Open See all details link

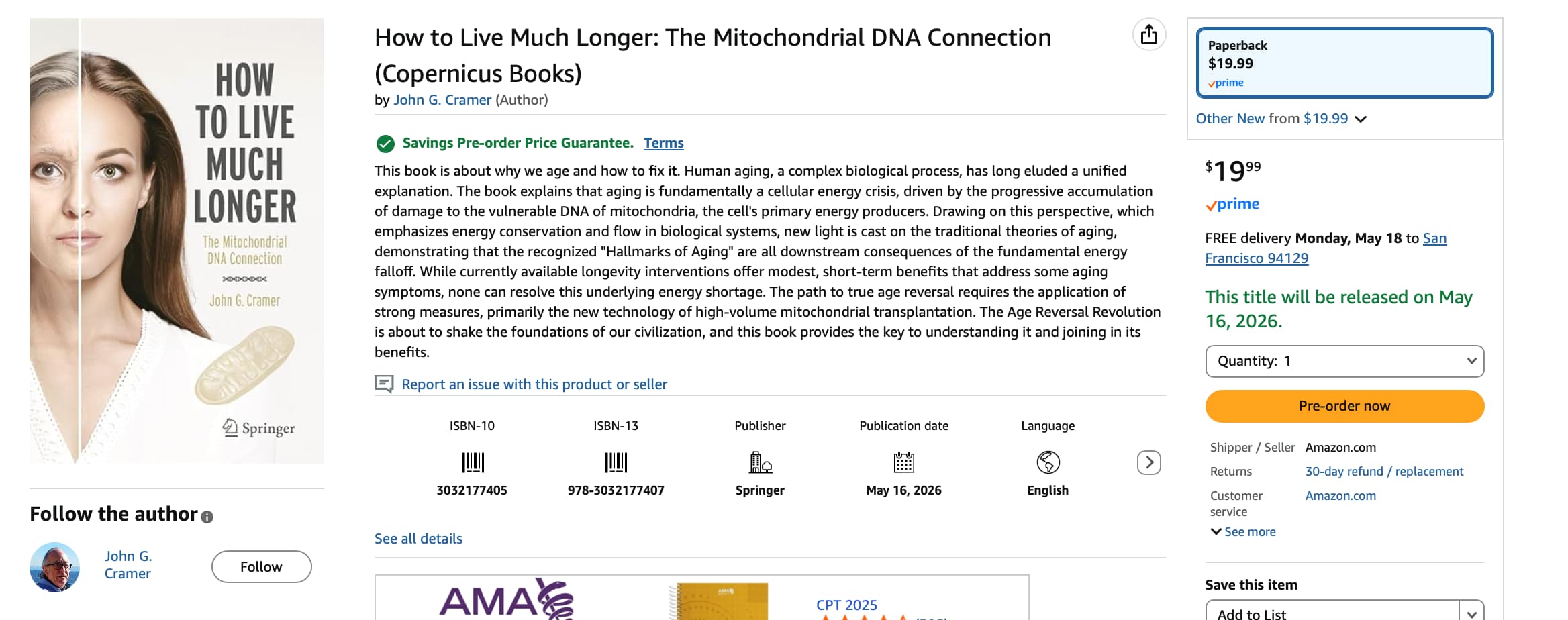(418, 538)
